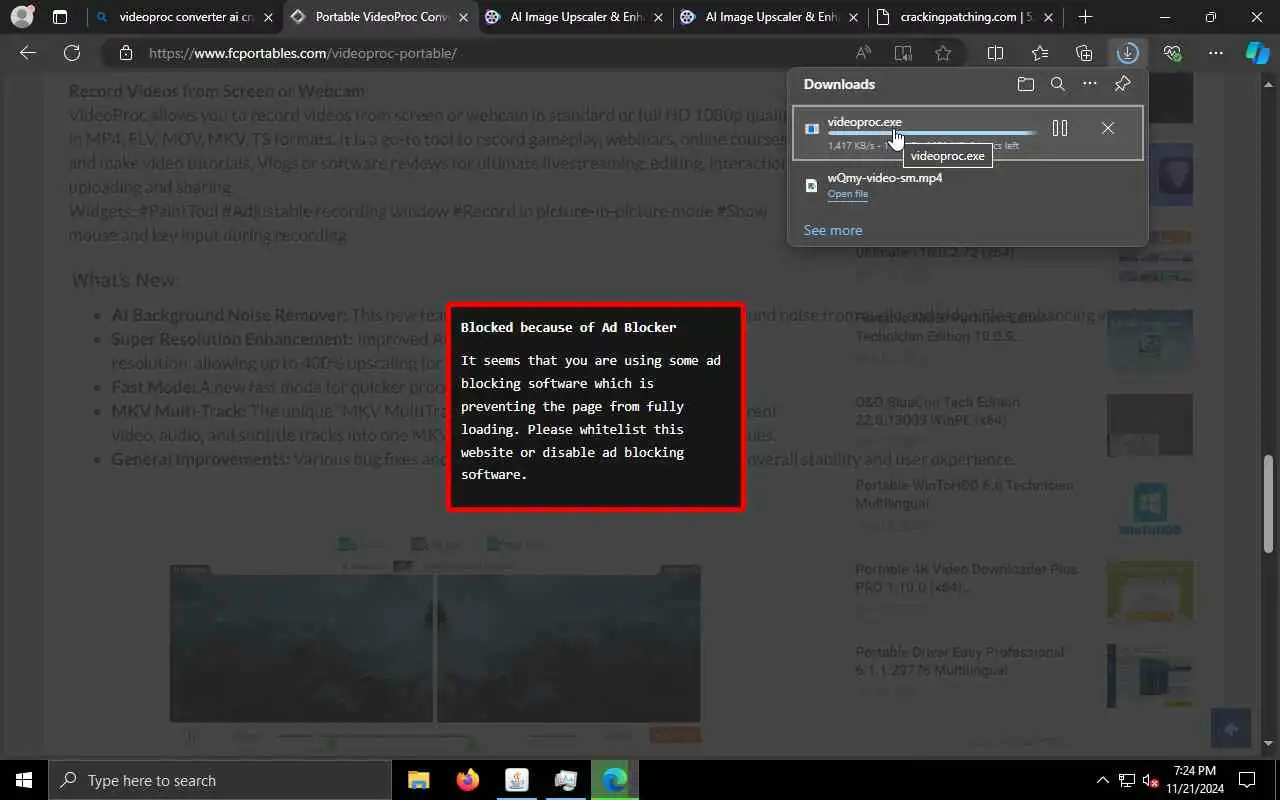
Task: Click the taskbar search box
Action: pyautogui.click(x=220, y=780)
